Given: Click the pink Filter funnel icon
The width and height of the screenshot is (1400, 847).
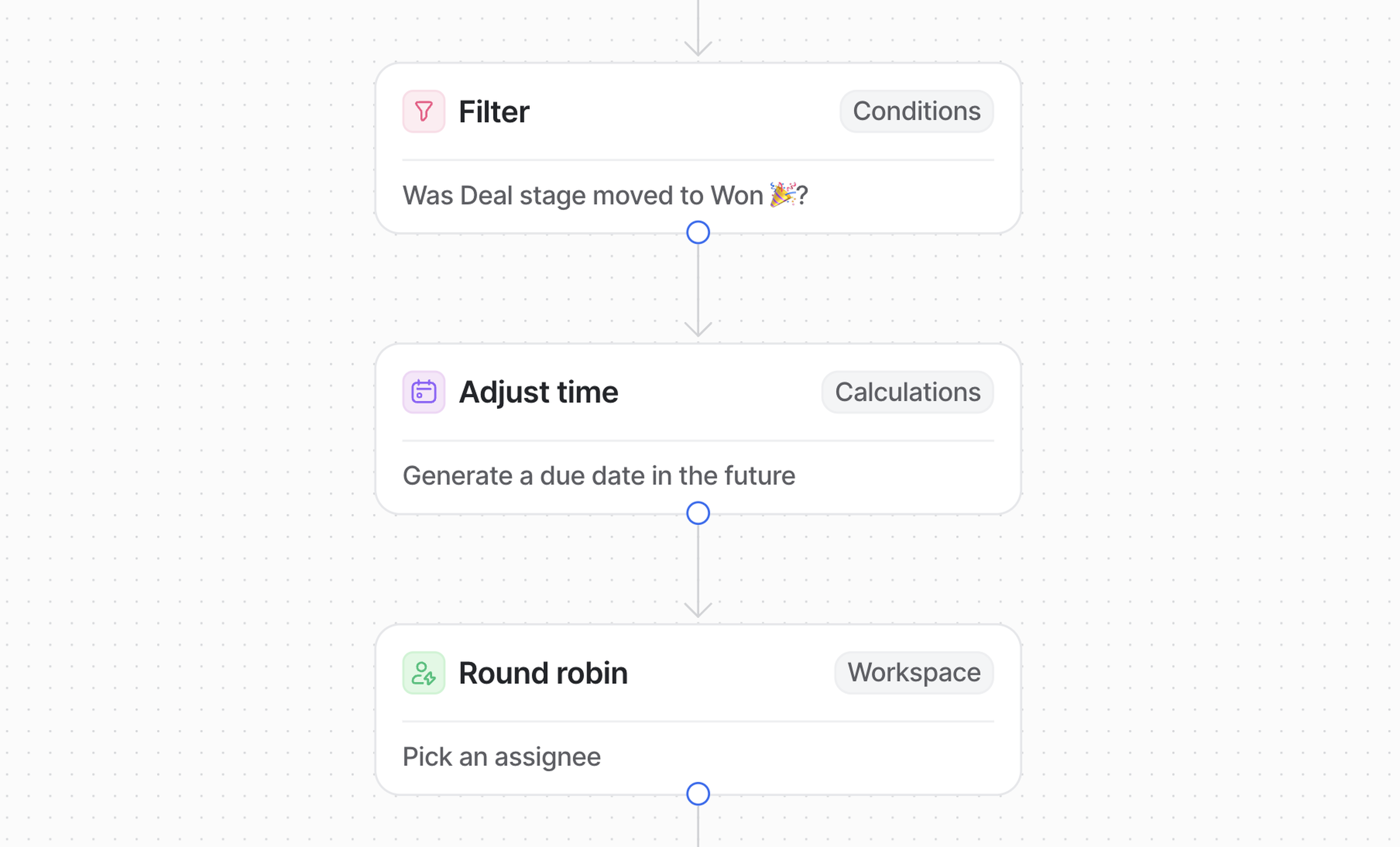Looking at the screenshot, I should point(423,112).
